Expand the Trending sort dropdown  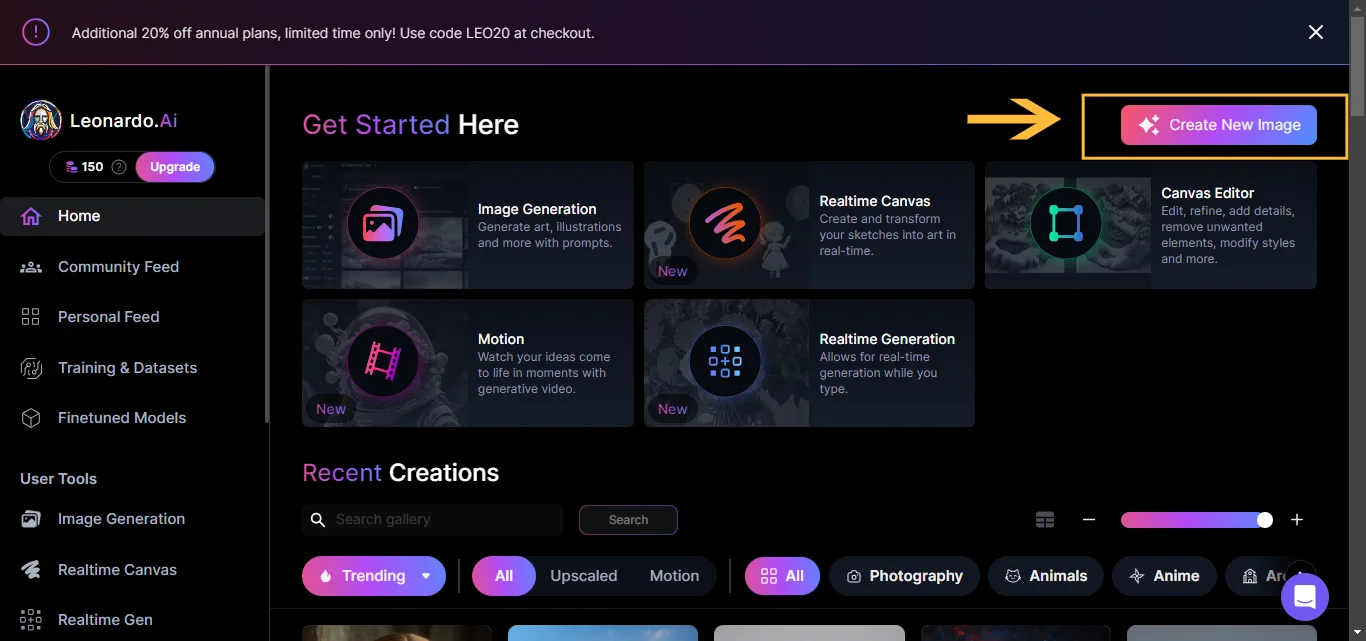(426, 576)
